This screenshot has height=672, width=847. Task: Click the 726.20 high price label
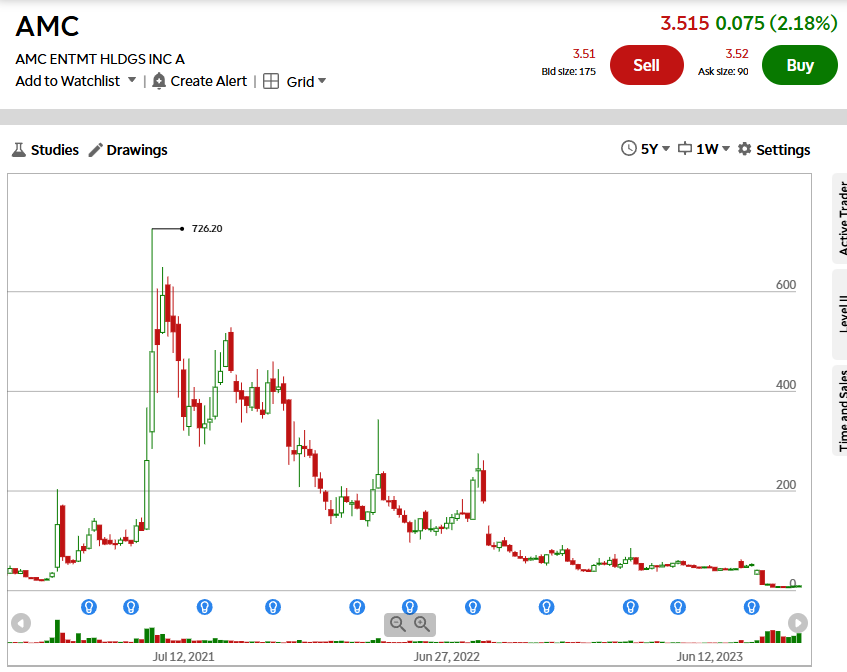pos(207,229)
